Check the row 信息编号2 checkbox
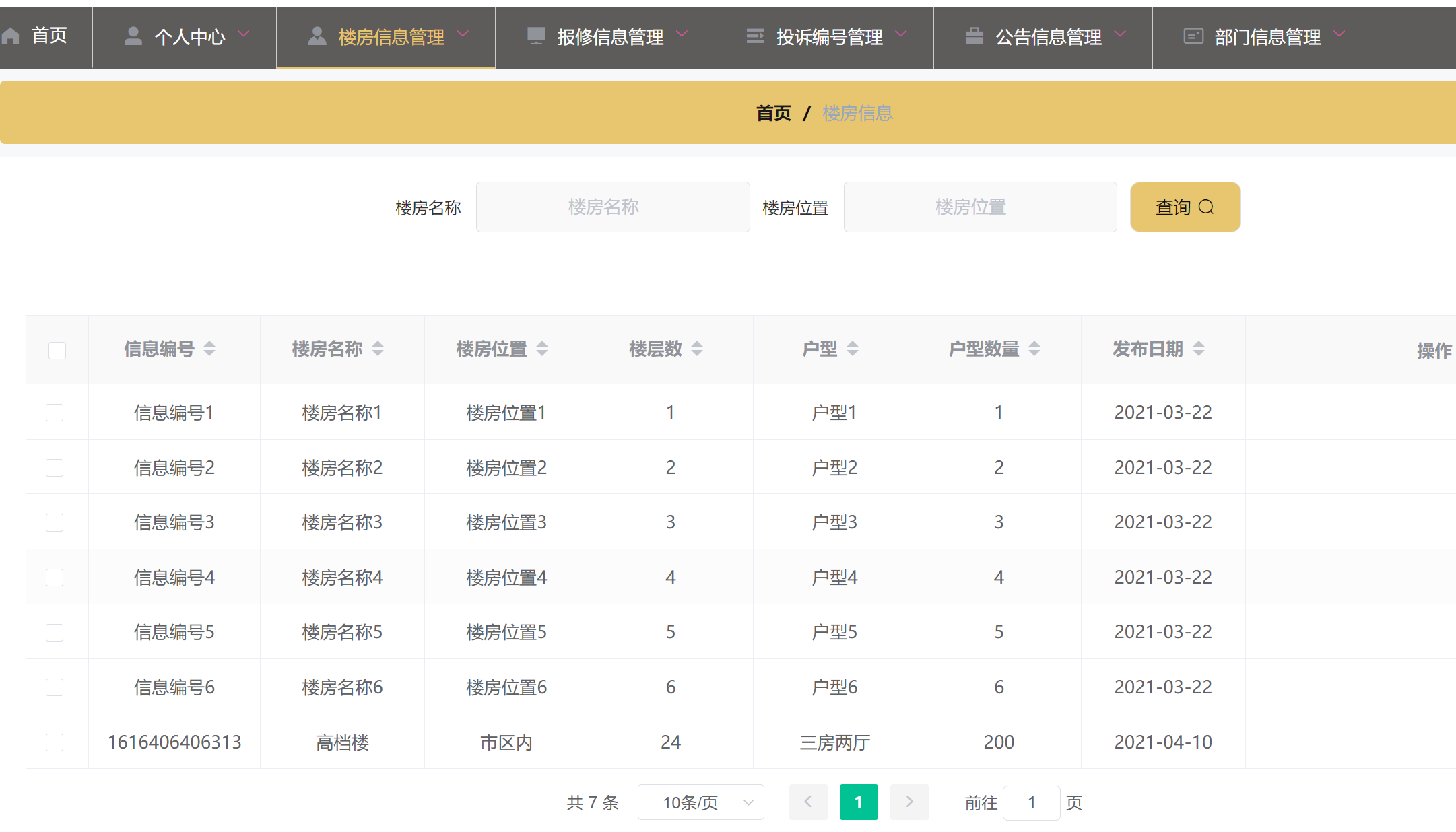This screenshot has height=832, width=1456. 55,468
